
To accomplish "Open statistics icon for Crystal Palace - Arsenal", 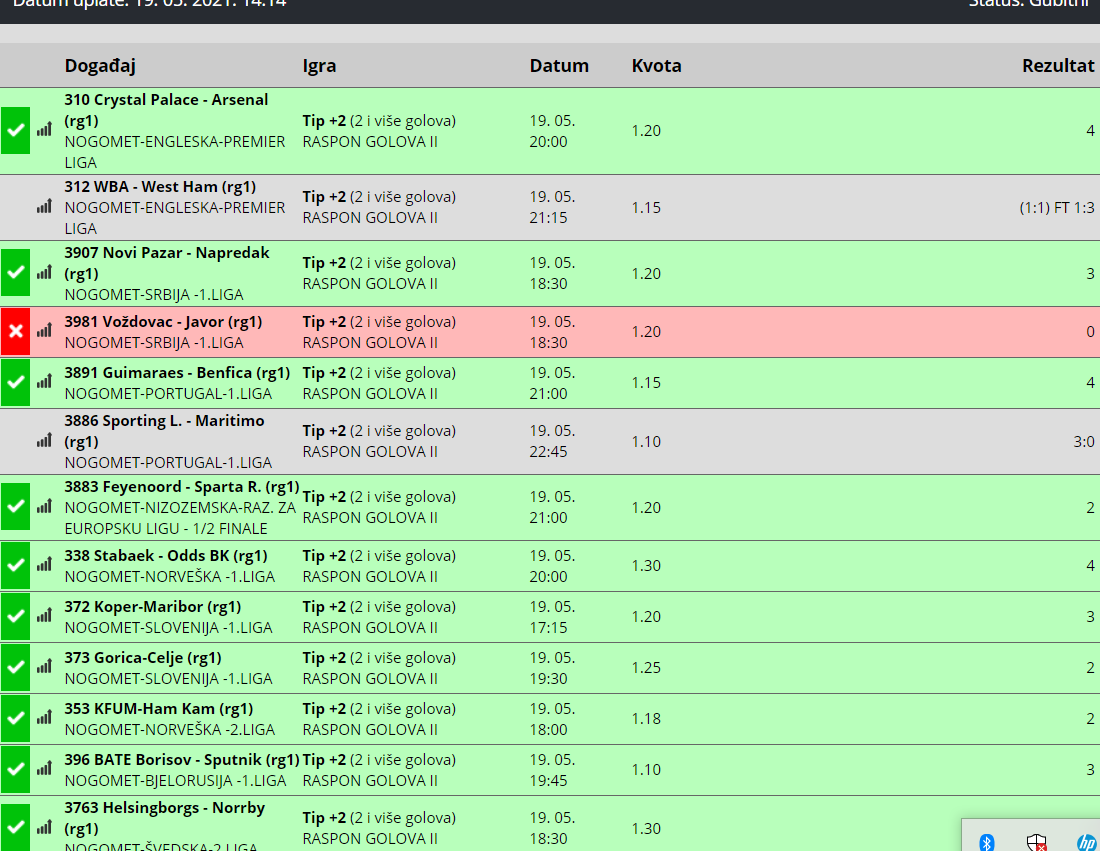I will [x=44, y=130].
